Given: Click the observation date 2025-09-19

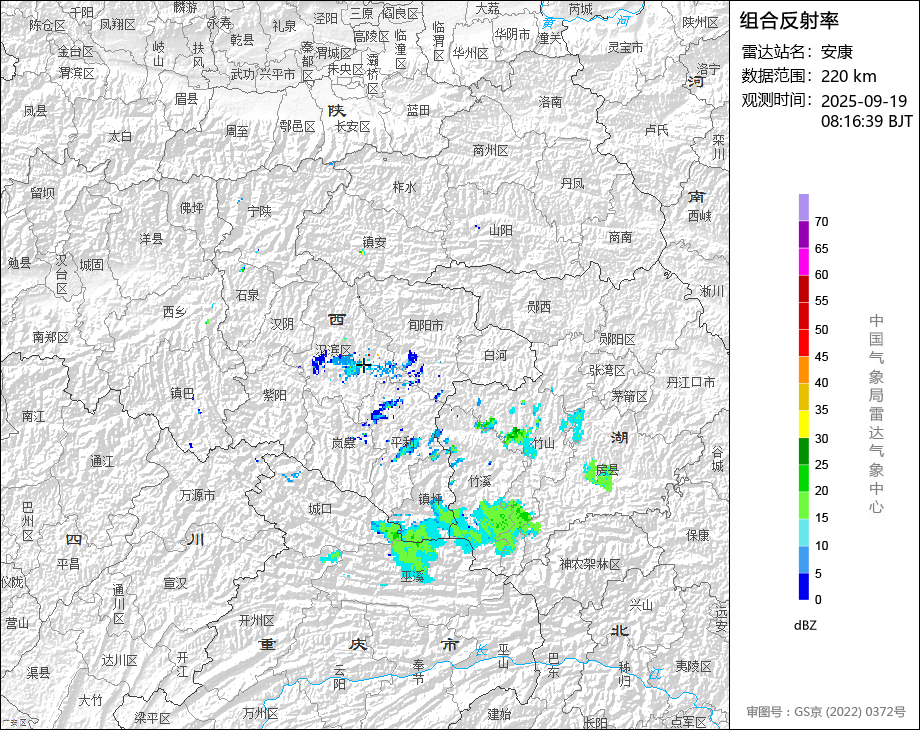Looking at the screenshot, I should coord(864,101).
